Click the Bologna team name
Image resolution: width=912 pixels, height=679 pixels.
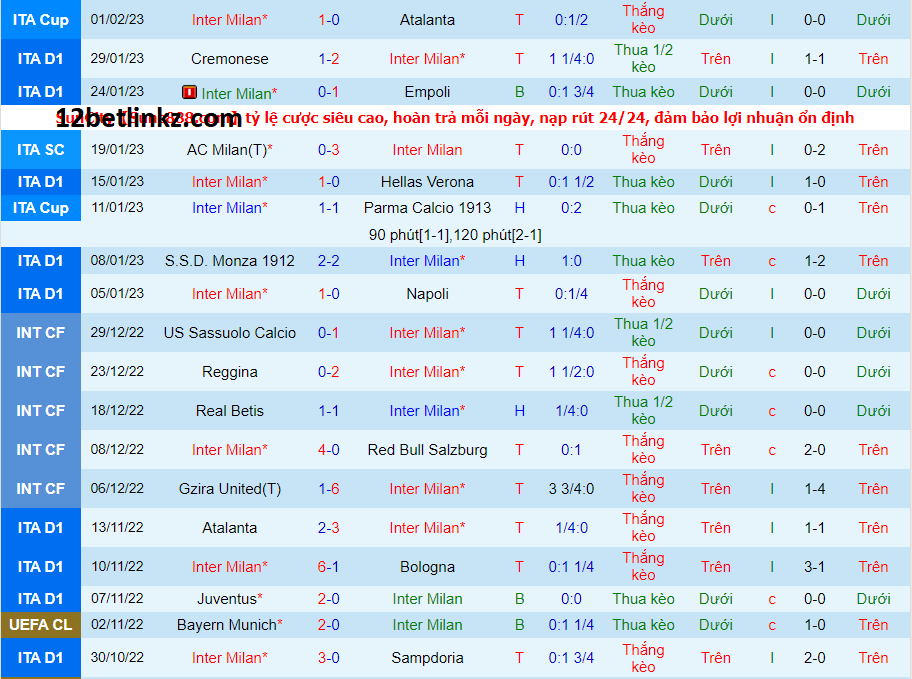[x=427, y=567]
